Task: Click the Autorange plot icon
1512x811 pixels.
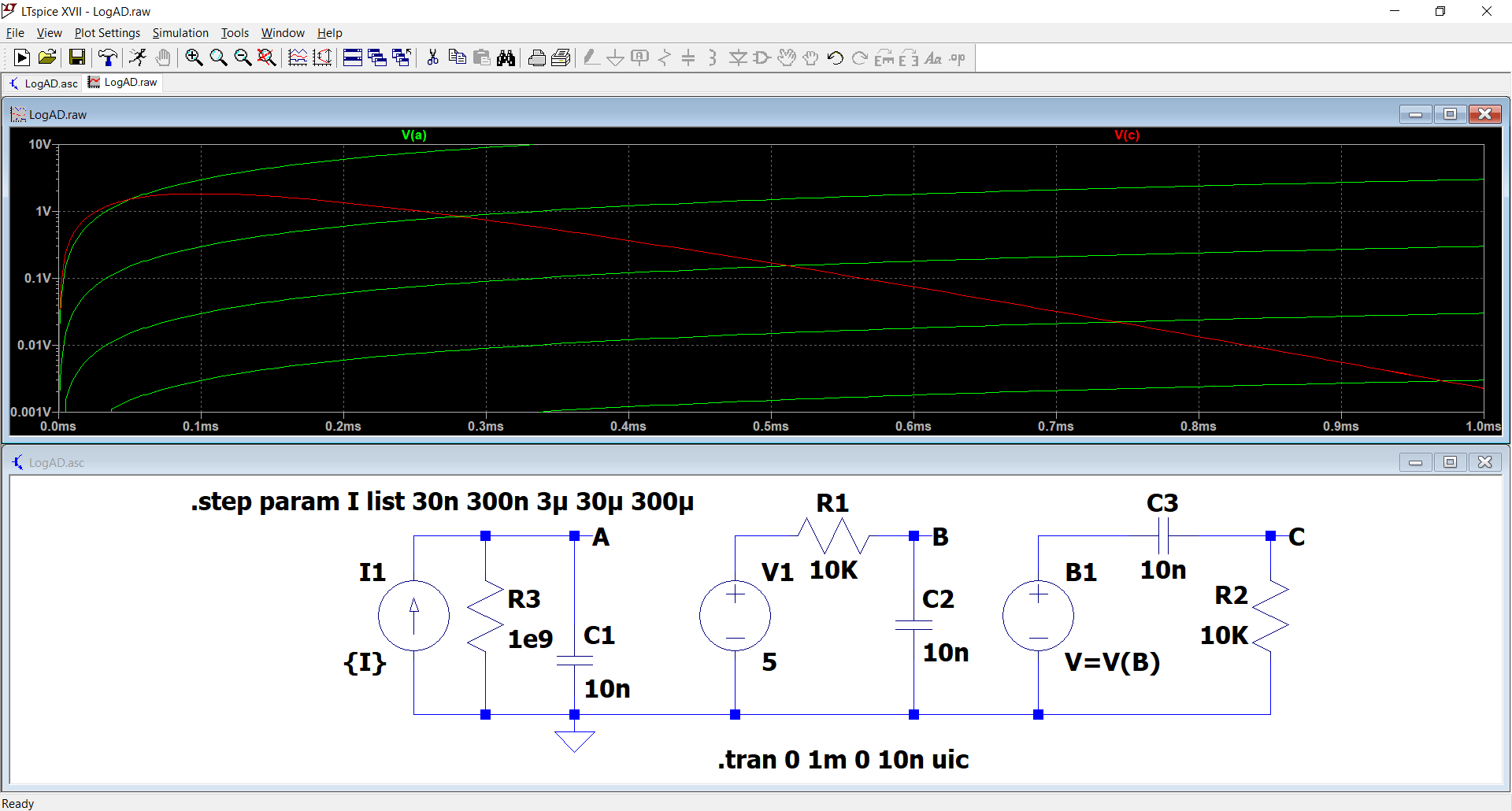Action: point(322,57)
